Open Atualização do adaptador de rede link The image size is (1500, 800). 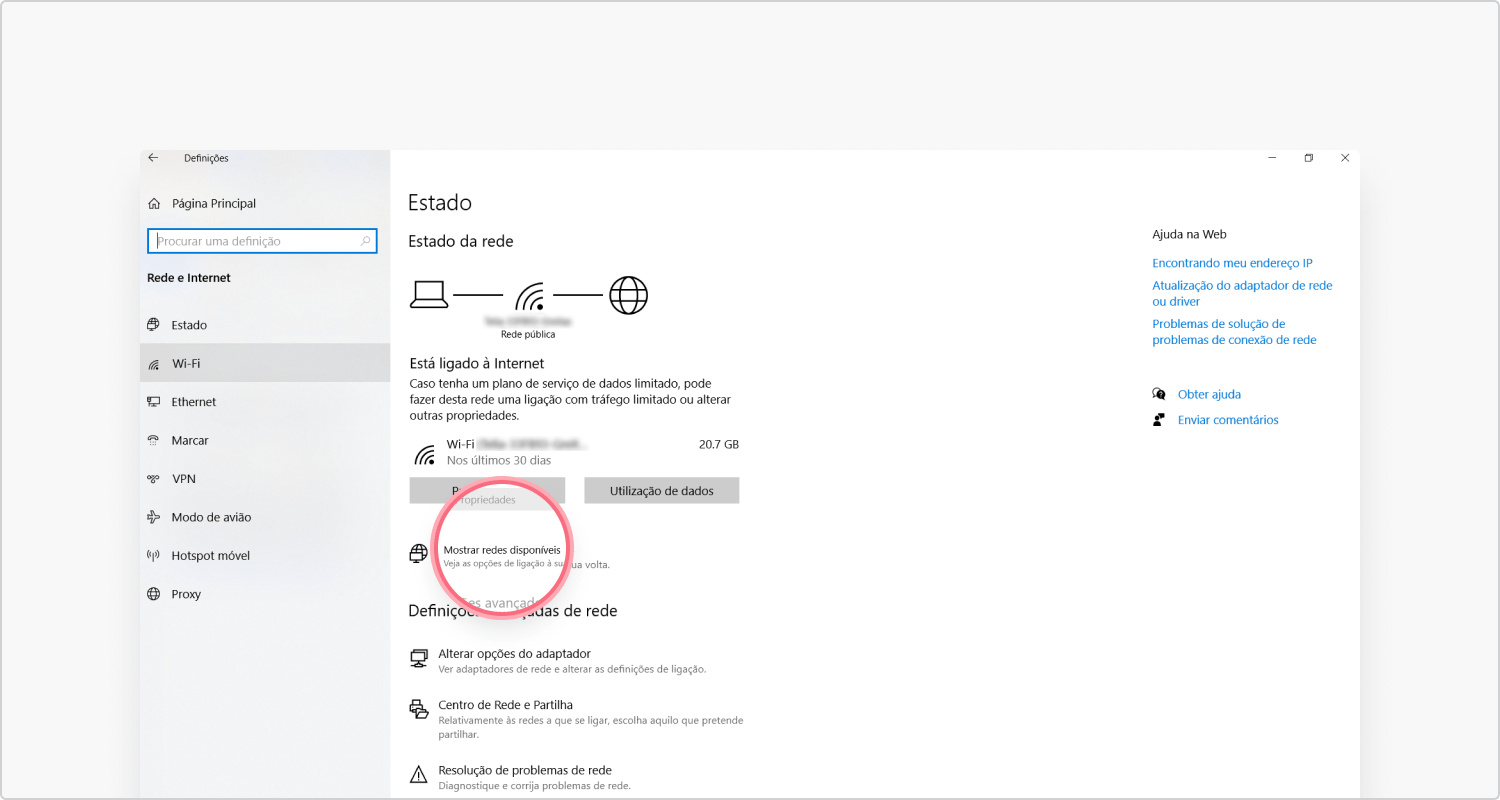[x=1242, y=293]
